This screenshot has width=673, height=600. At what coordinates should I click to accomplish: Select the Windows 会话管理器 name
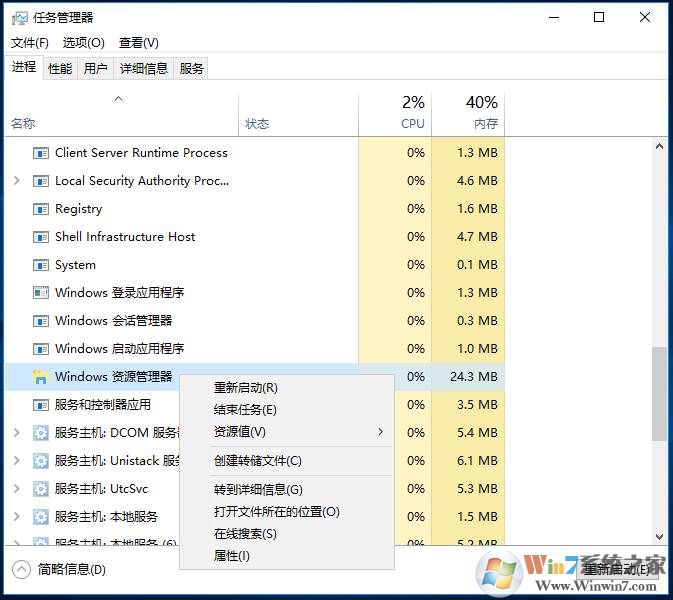coord(114,321)
